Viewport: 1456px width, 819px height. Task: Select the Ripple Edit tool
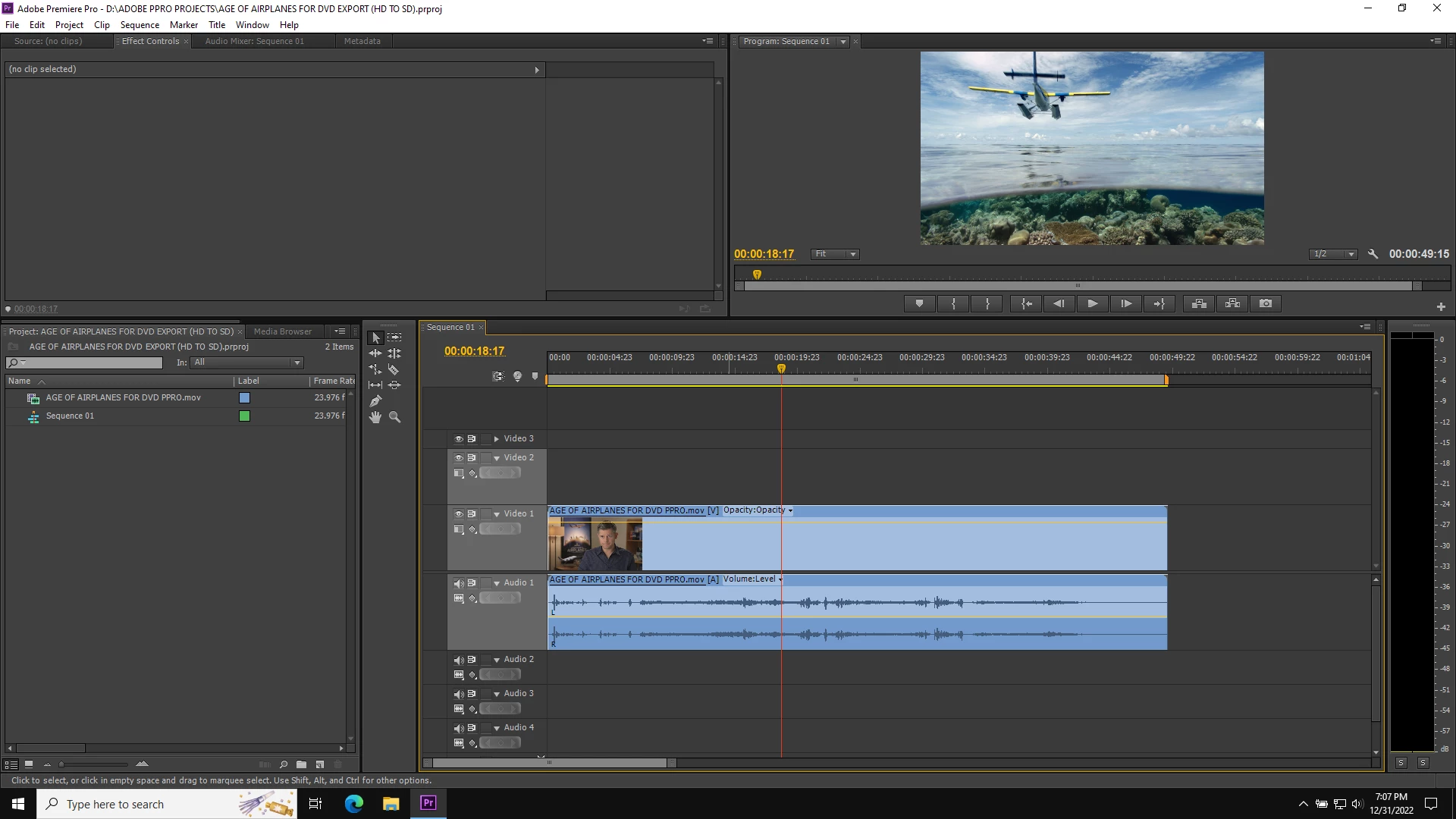point(375,353)
